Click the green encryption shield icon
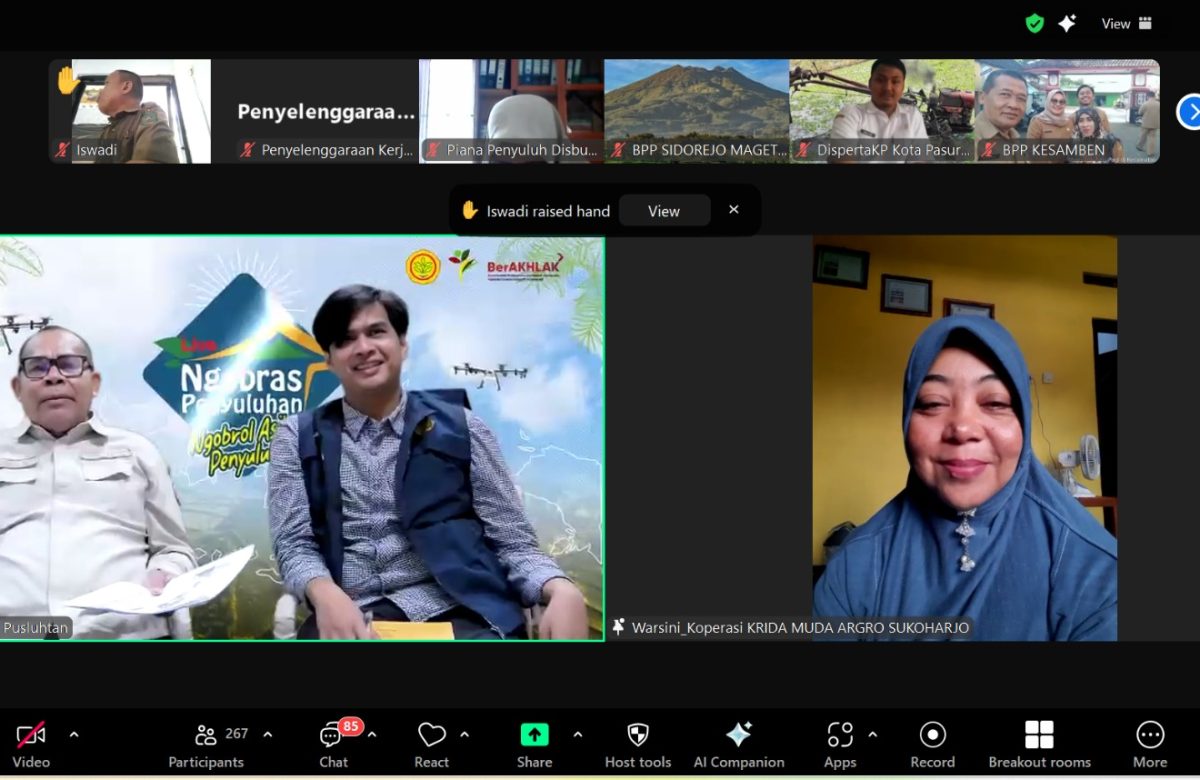This screenshot has width=1200, height=780. 1035,23
